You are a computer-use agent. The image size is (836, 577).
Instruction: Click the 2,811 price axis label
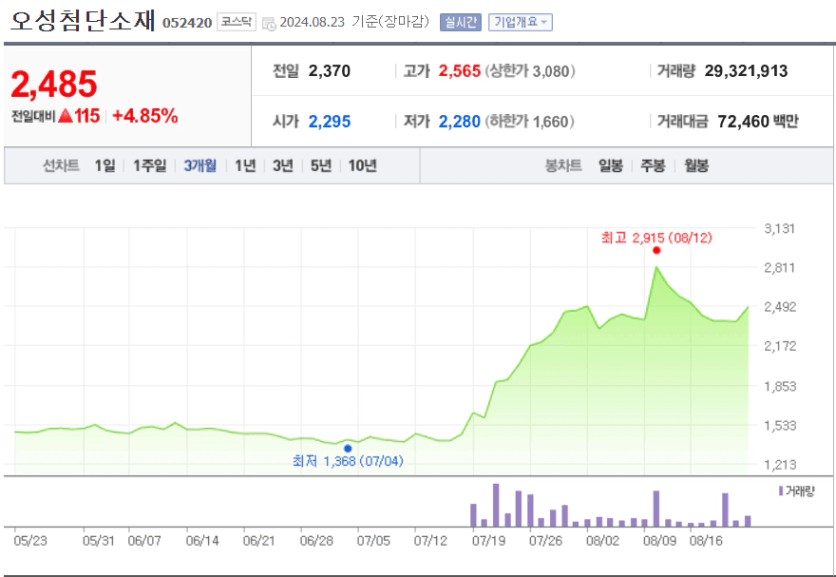click(x=779, y=268)
